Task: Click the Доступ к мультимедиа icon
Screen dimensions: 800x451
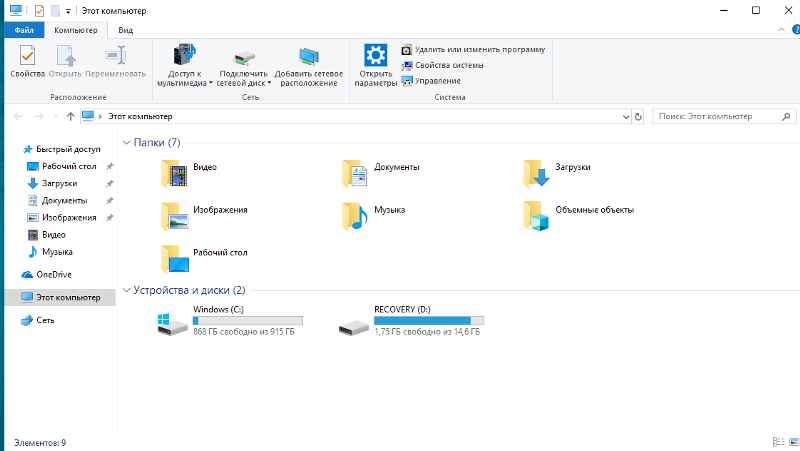Action: click(184, 55)
